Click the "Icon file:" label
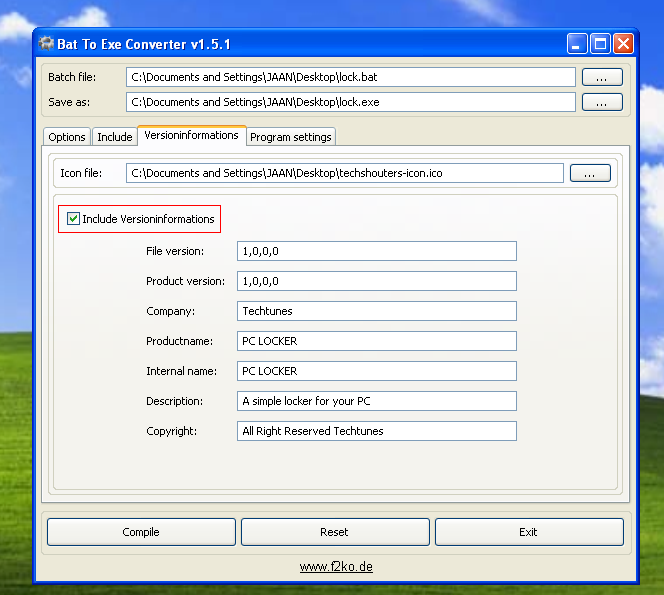Image resolution: width=664 pixels, height=595 pixels. [x=81, y=173]
